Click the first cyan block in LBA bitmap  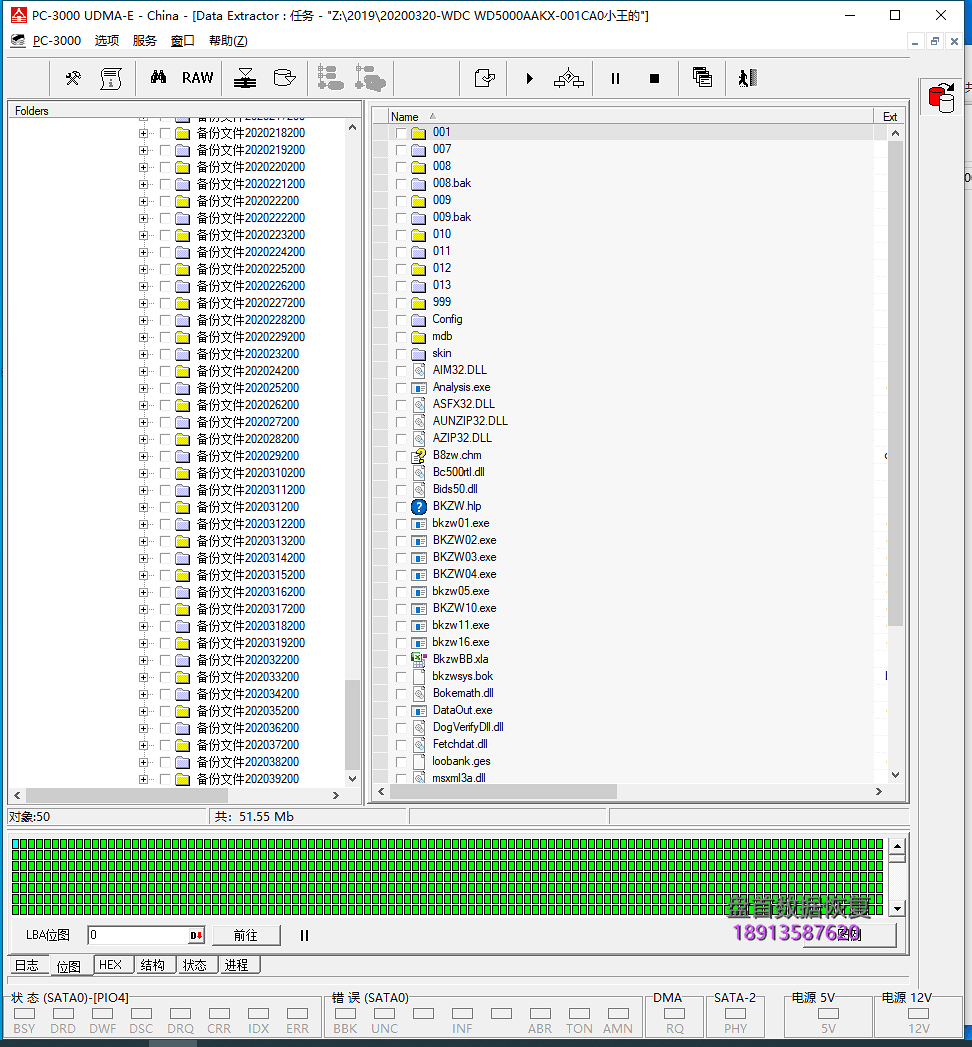click(15, 844)
